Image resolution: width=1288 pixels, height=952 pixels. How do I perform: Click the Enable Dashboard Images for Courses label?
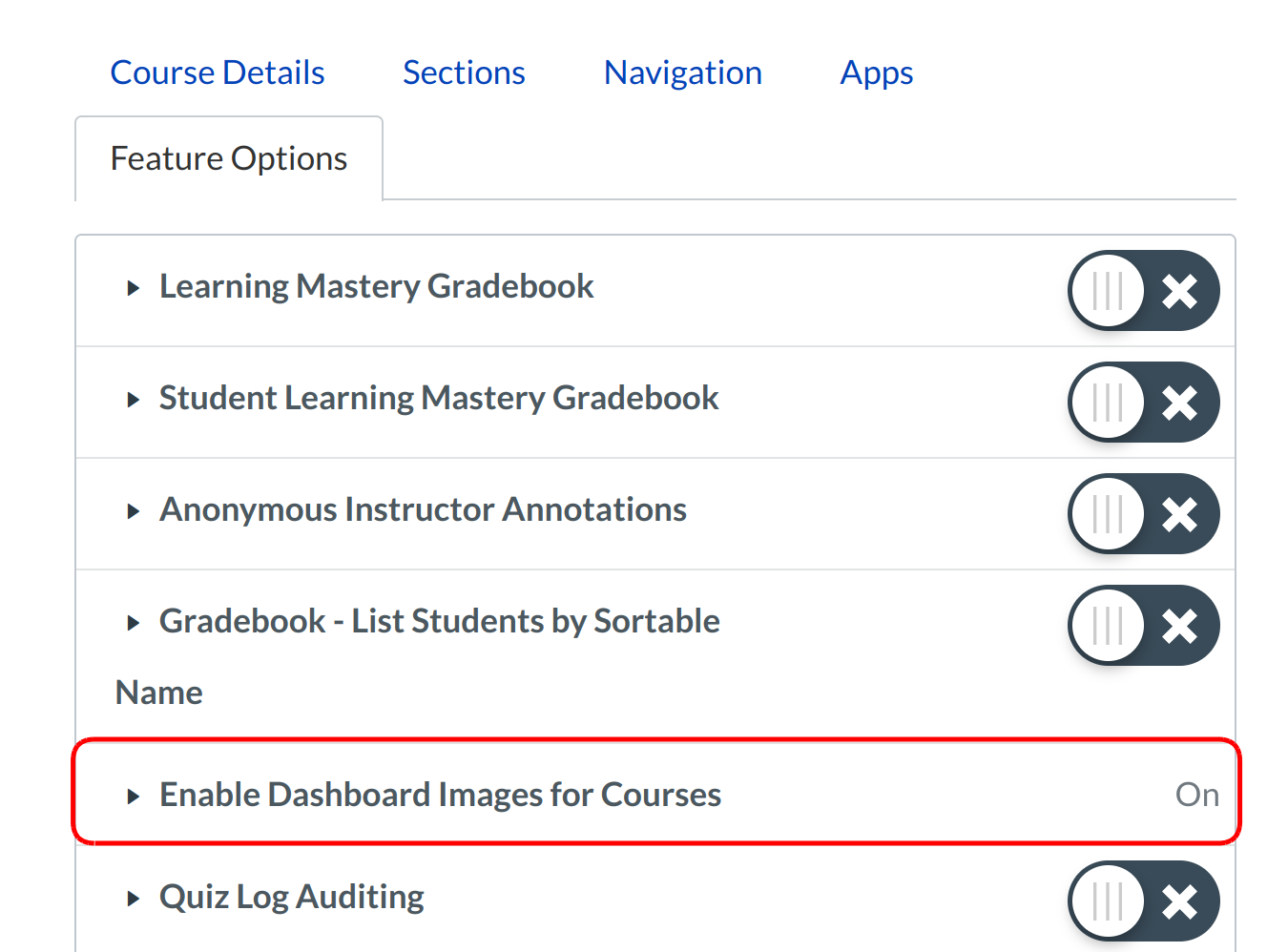pos(440,795)
